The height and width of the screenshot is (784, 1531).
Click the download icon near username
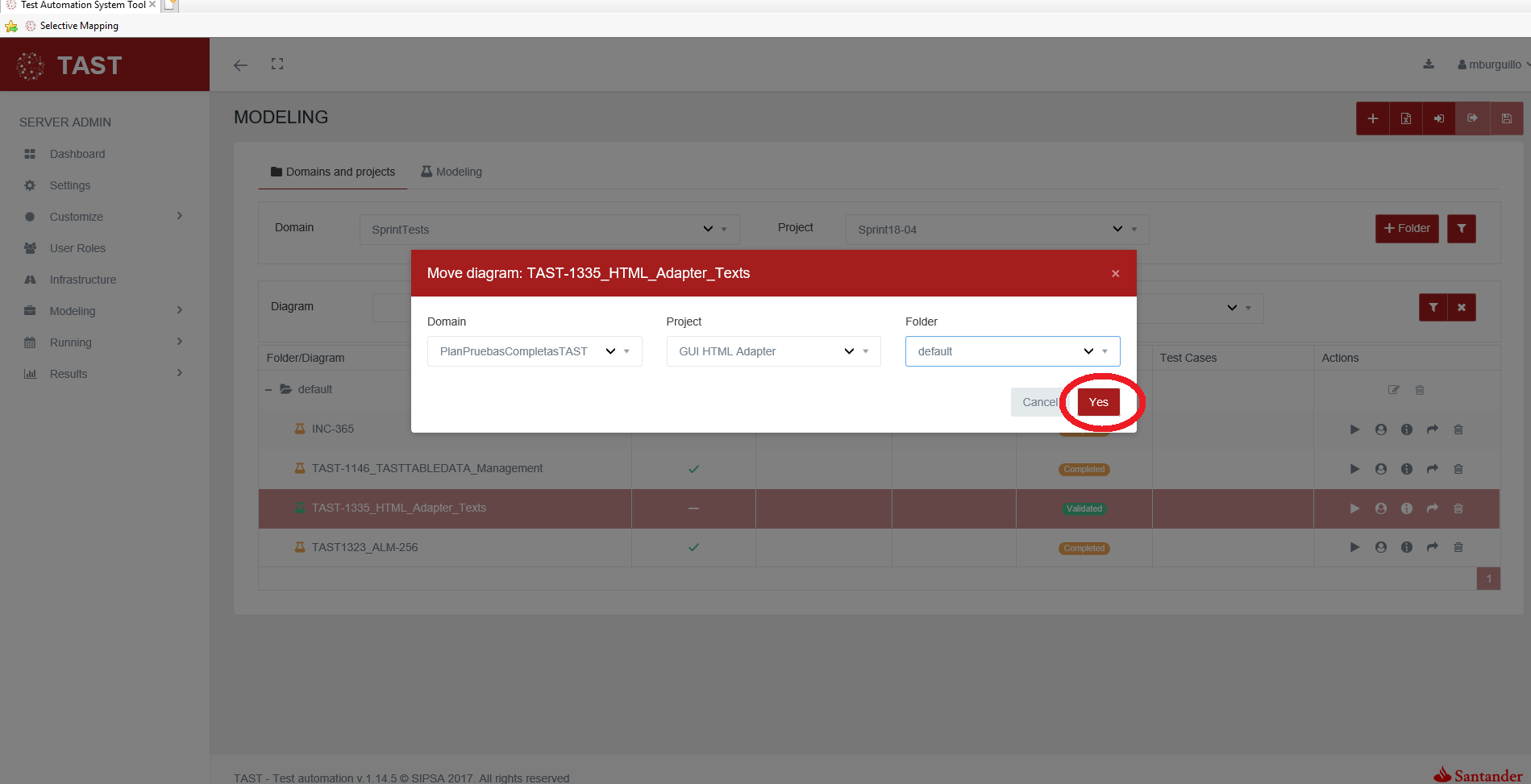(1429, 64)
